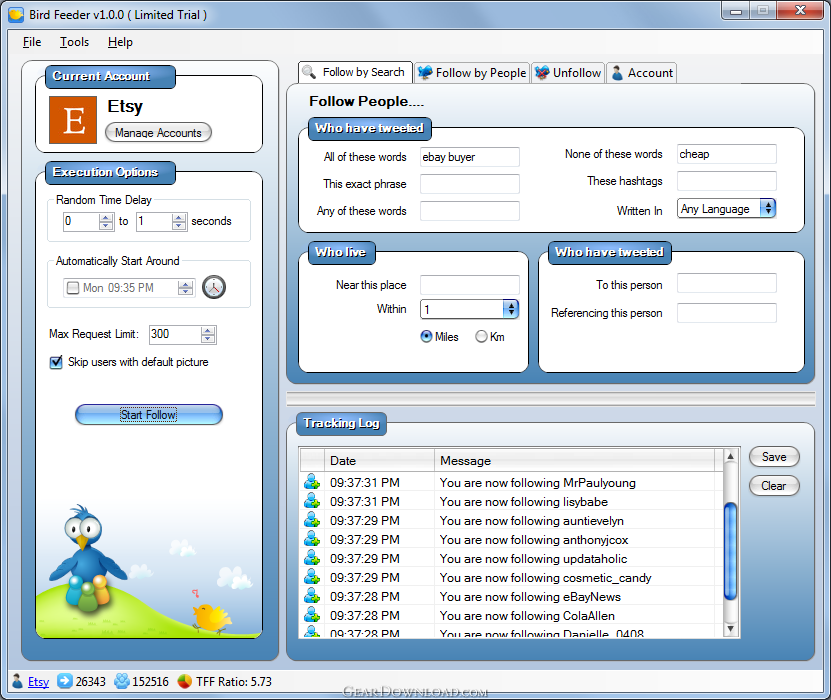The image size is (831, 700).
Task: Click follow icon for auntievelyn row
Action: click(x=312, y=520)
